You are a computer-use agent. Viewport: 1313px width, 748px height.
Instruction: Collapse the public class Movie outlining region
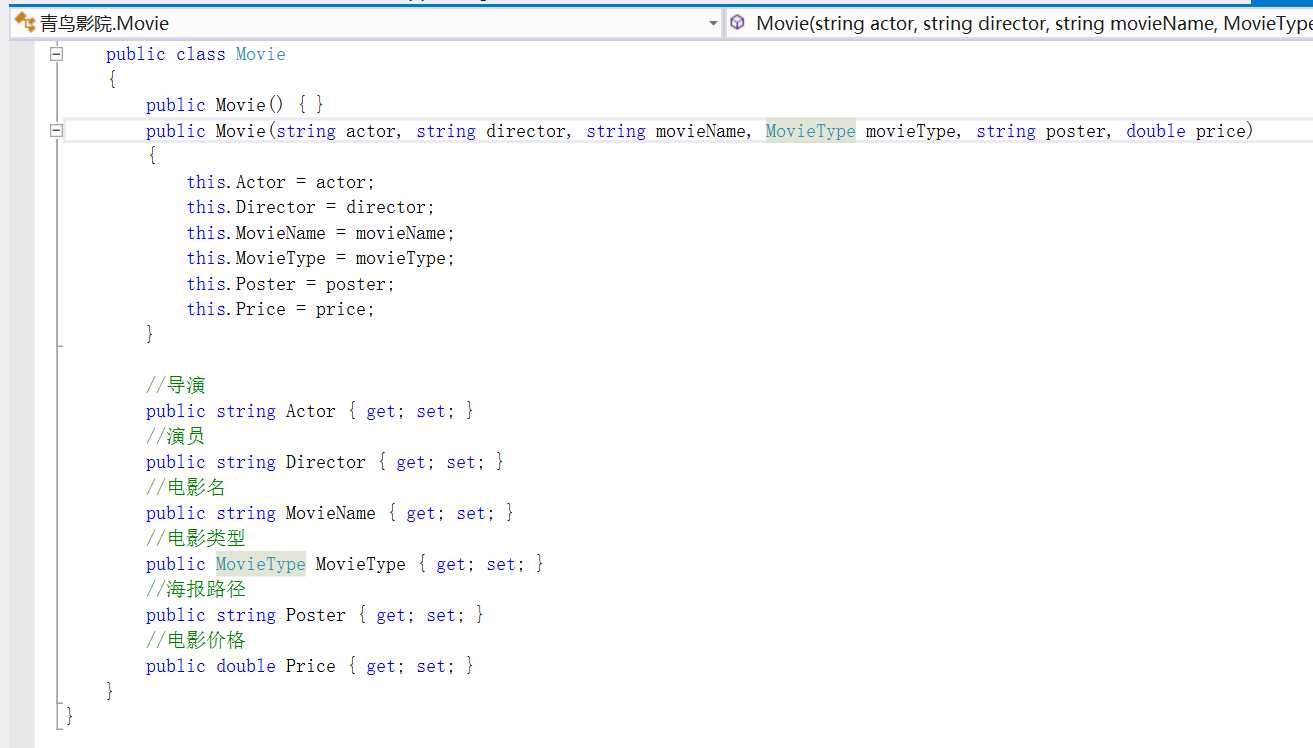[57, 54]
